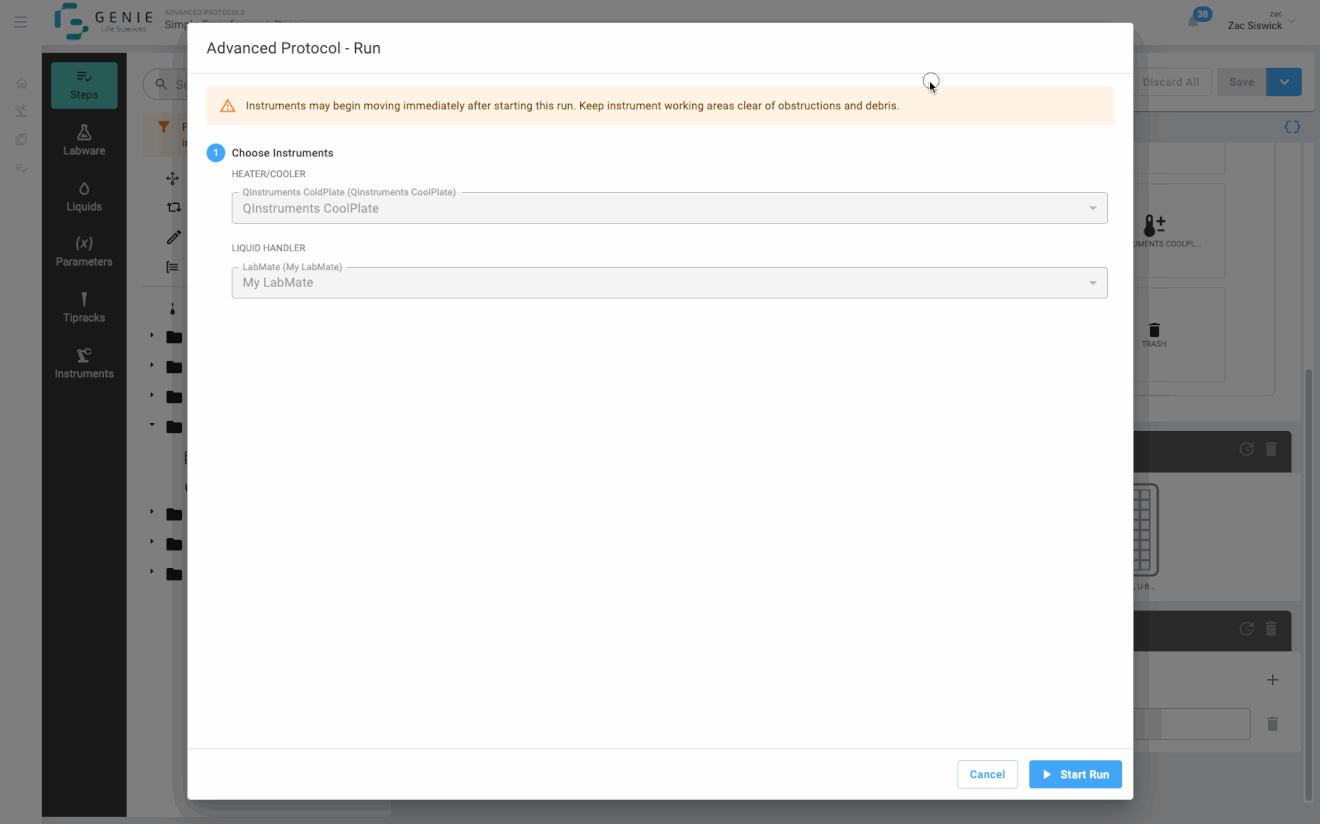Click the Genie Life Sciences logo
Screen dimensions: 1320x824
103,21
